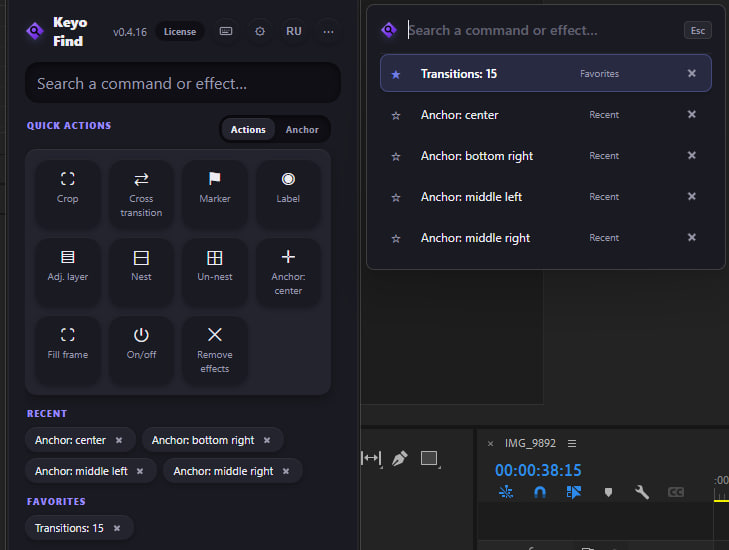729x550 pixels.
Task: Remove Anchor: middle left popup row
Action: click(x=692, y=196)
